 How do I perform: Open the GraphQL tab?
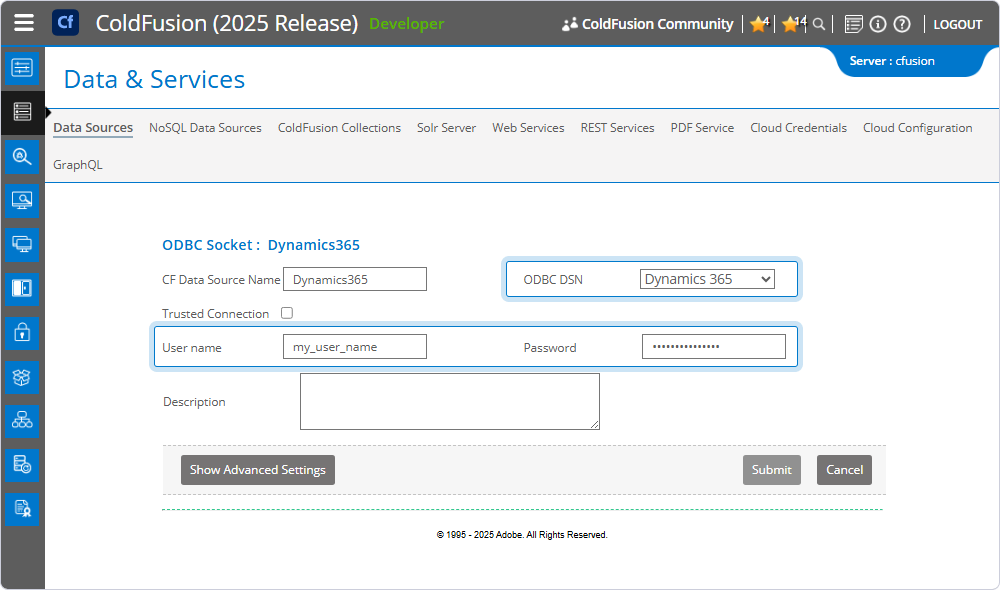tap(78, 164)
